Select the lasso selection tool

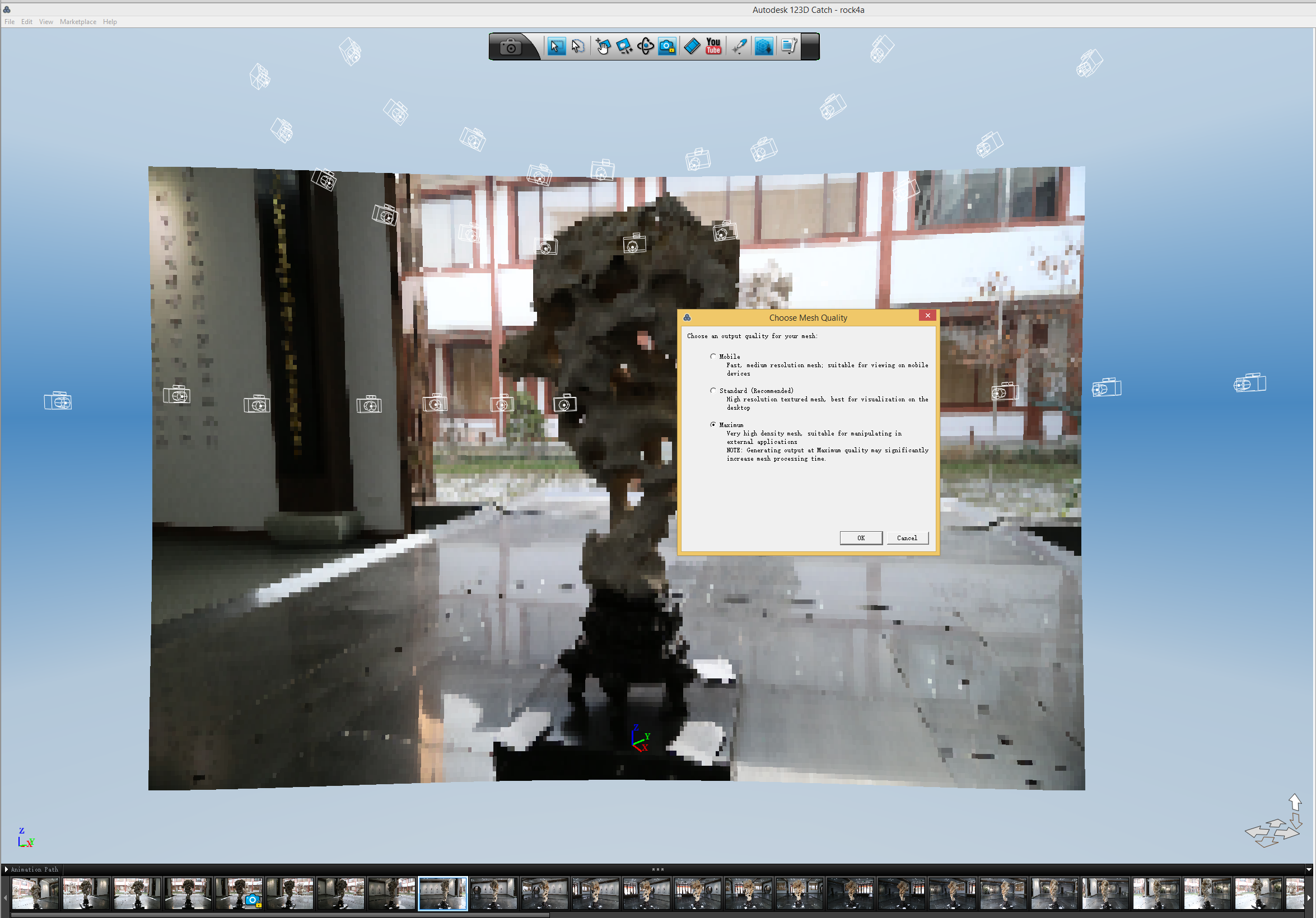[578, 46]
